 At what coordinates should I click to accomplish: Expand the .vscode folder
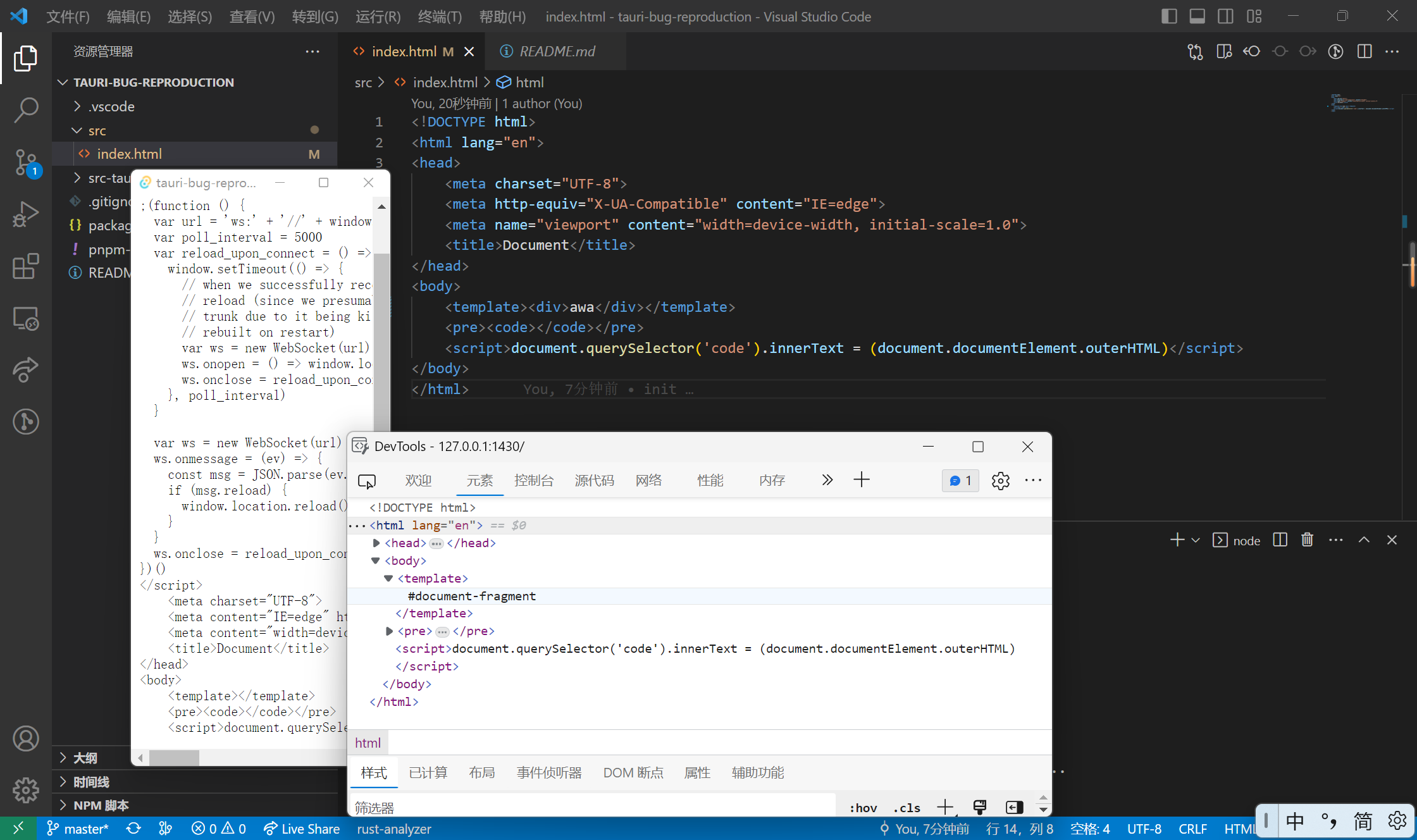111,106
